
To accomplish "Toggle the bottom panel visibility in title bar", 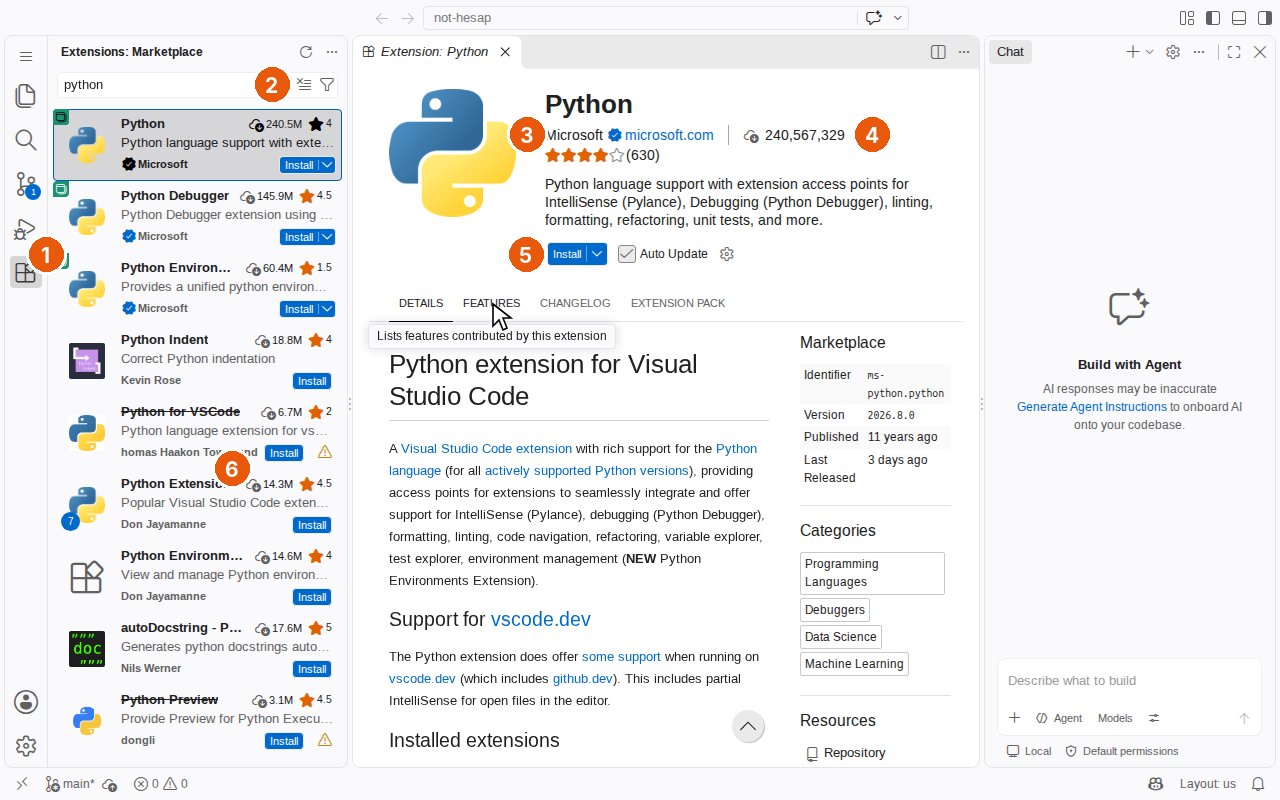I will 1239,18.
